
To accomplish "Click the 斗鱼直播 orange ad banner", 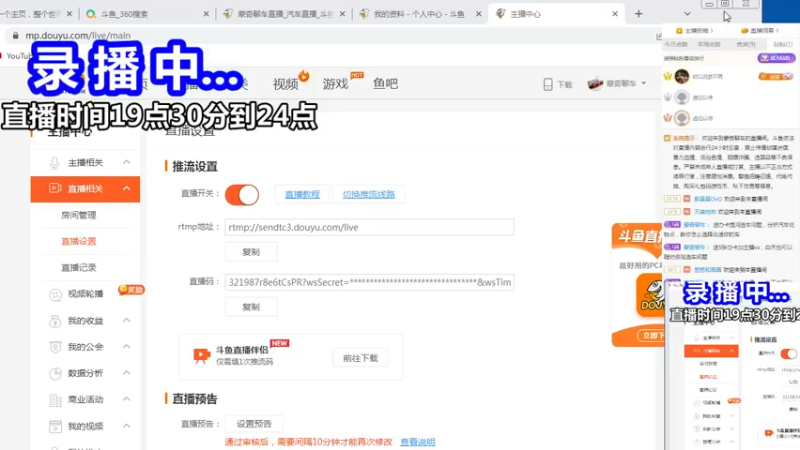I will coord(638,285).
